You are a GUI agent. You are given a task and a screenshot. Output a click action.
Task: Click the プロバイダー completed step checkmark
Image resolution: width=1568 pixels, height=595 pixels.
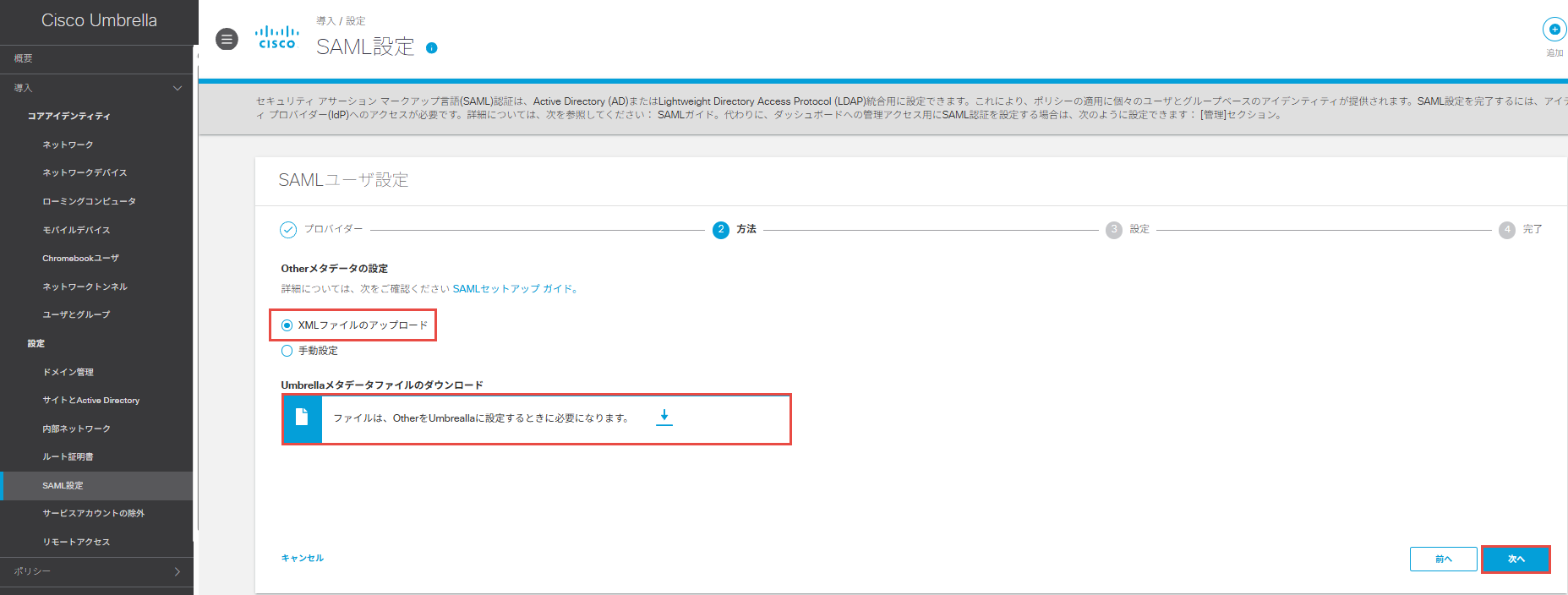[288, 230]
